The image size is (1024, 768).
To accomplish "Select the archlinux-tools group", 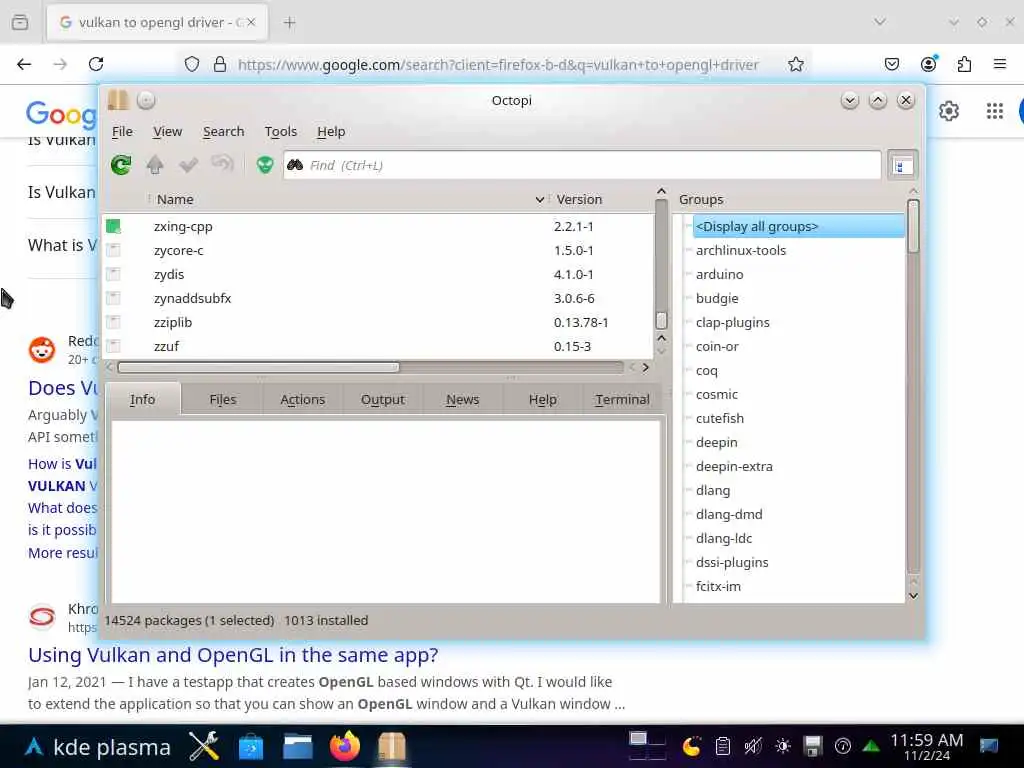I will click(x=741, y=250).
